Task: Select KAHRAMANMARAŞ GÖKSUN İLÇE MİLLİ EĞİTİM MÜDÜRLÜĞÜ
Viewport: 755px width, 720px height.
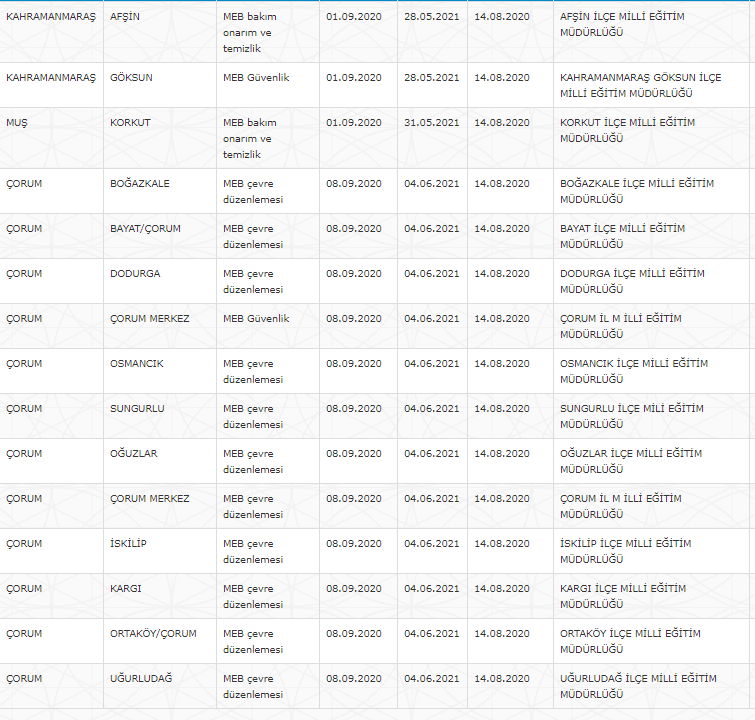Action: (640, 85)
